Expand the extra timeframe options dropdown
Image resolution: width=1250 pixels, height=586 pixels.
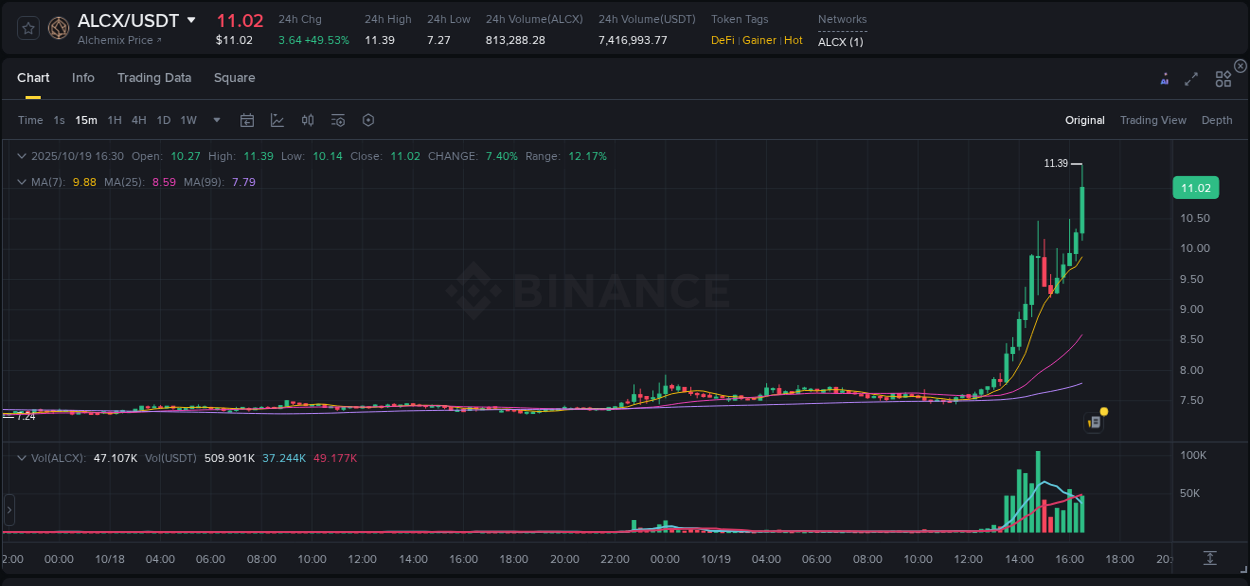216,119
